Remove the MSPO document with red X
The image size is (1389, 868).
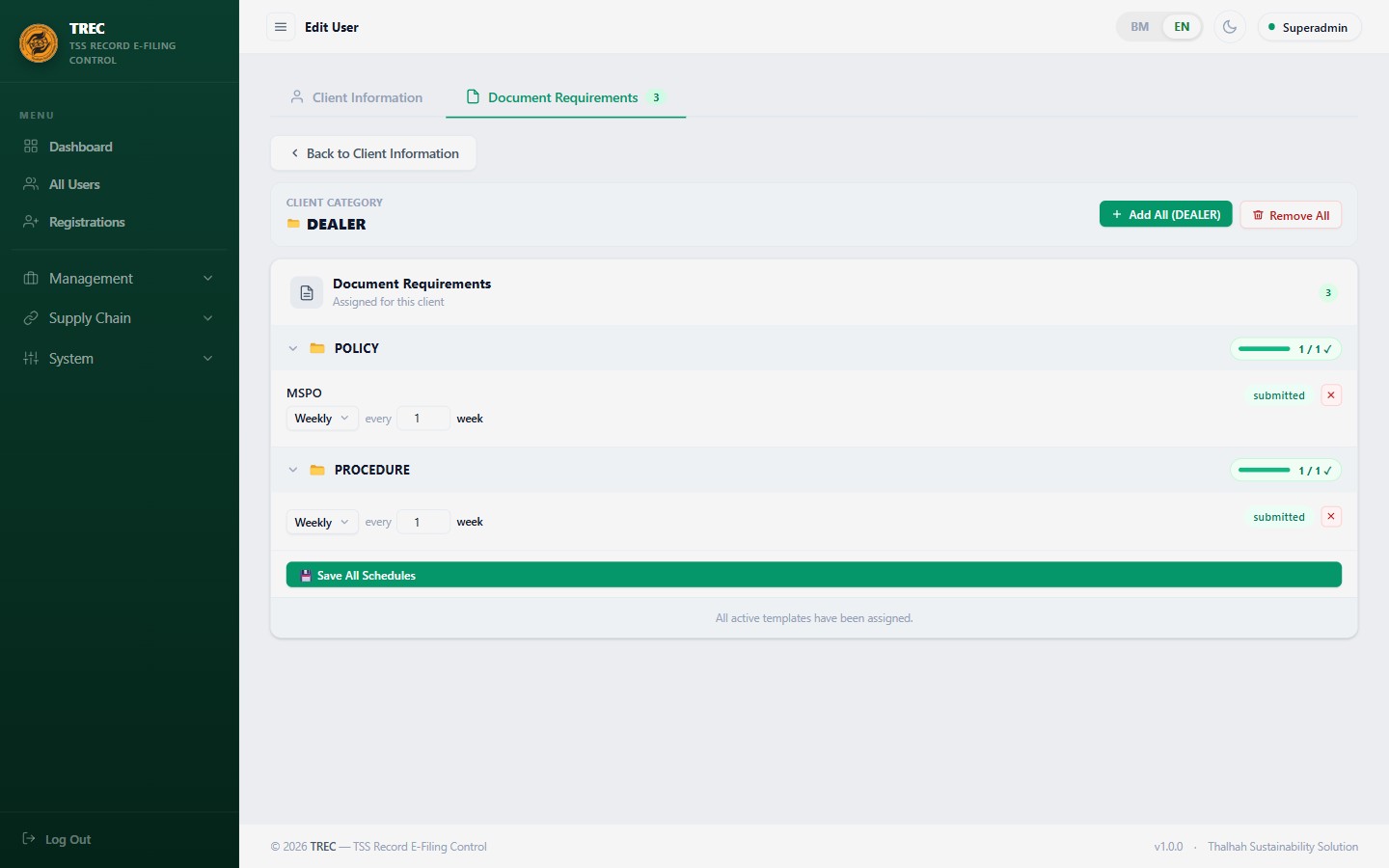pyautogui.click(x=1331, y=395)
